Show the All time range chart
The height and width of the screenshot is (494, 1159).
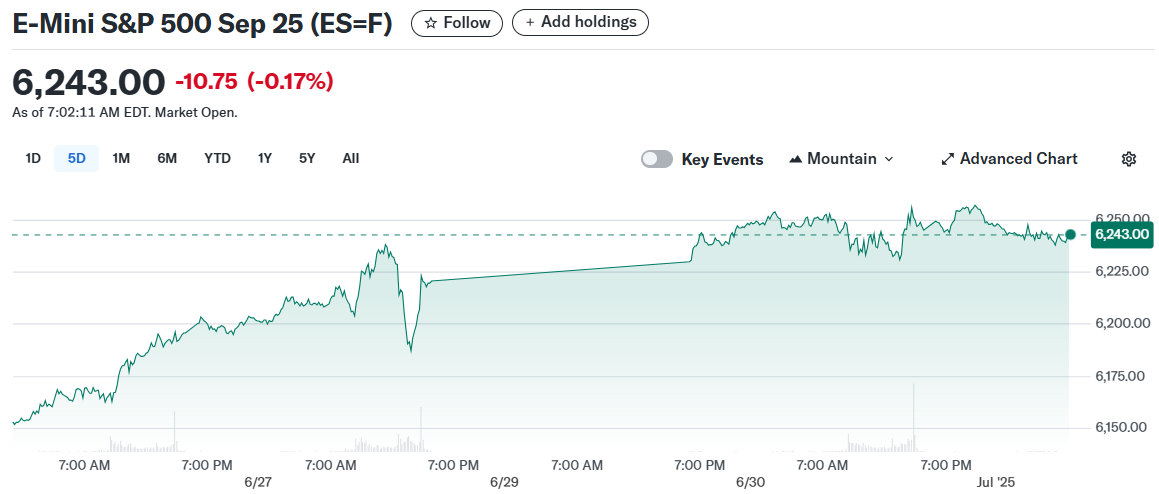pos(351,158)
